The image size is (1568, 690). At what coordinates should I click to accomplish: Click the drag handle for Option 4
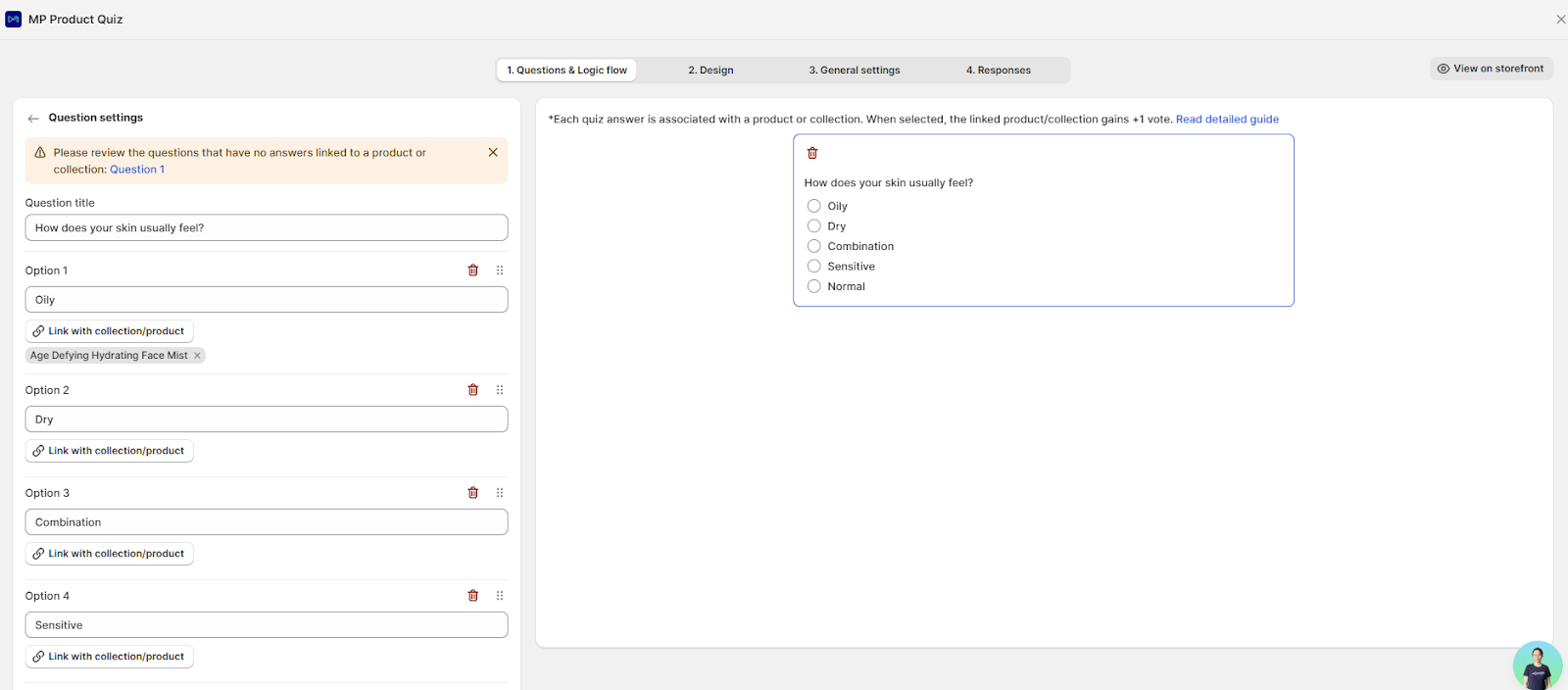[500, 596]
